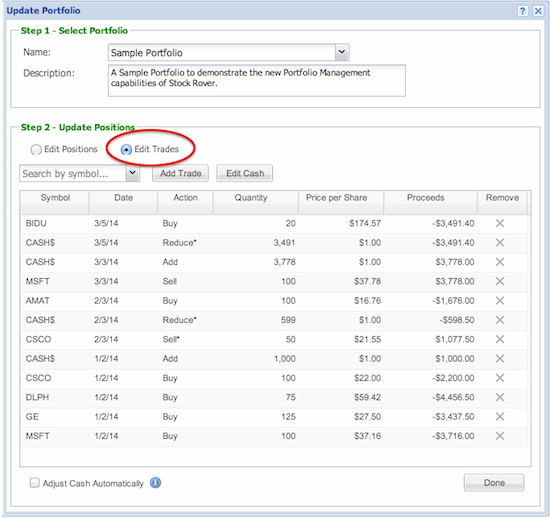Select the Edit Positions radio button
Screen dimensions: 550x518
point(36,150)
